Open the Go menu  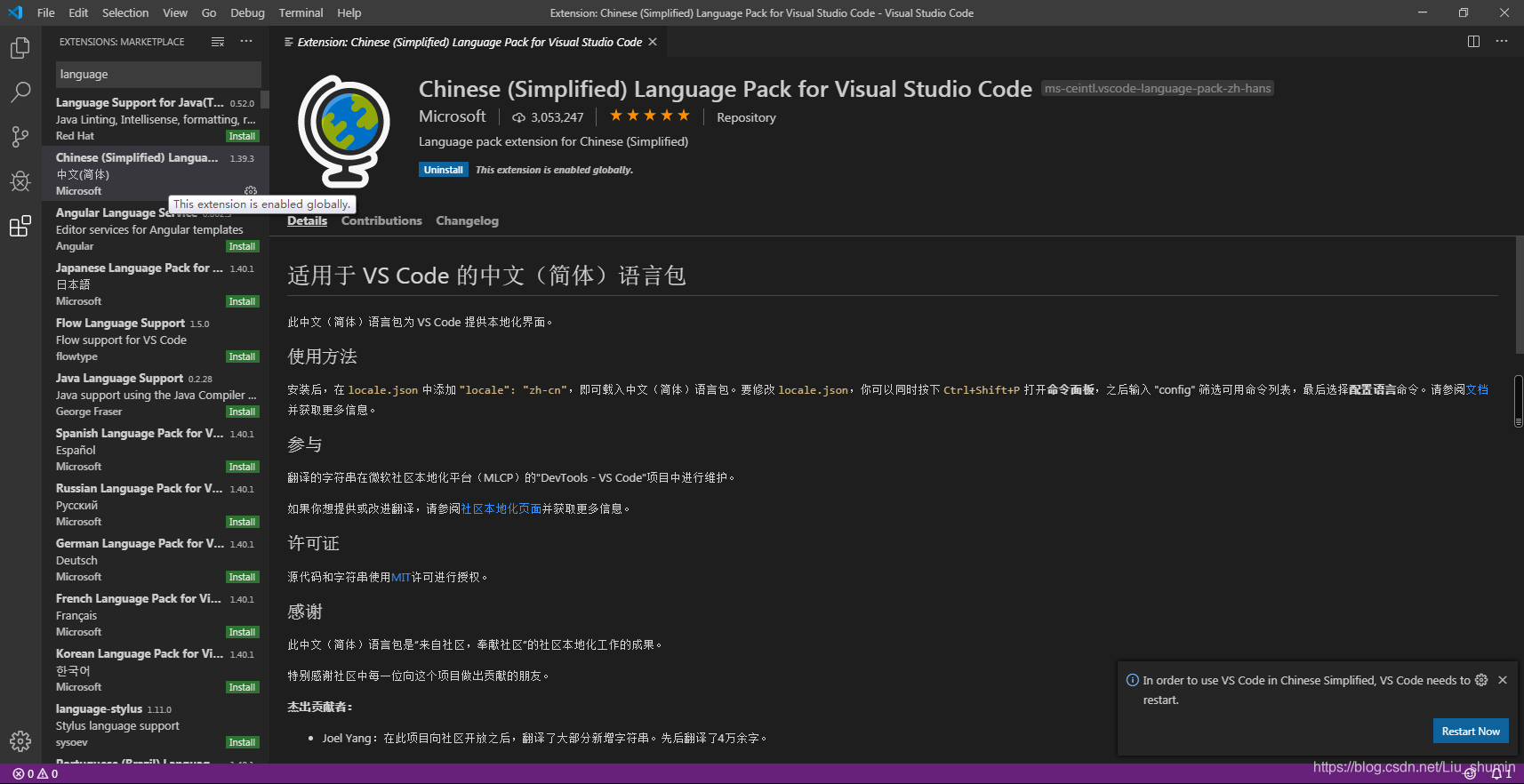[209, 12]
